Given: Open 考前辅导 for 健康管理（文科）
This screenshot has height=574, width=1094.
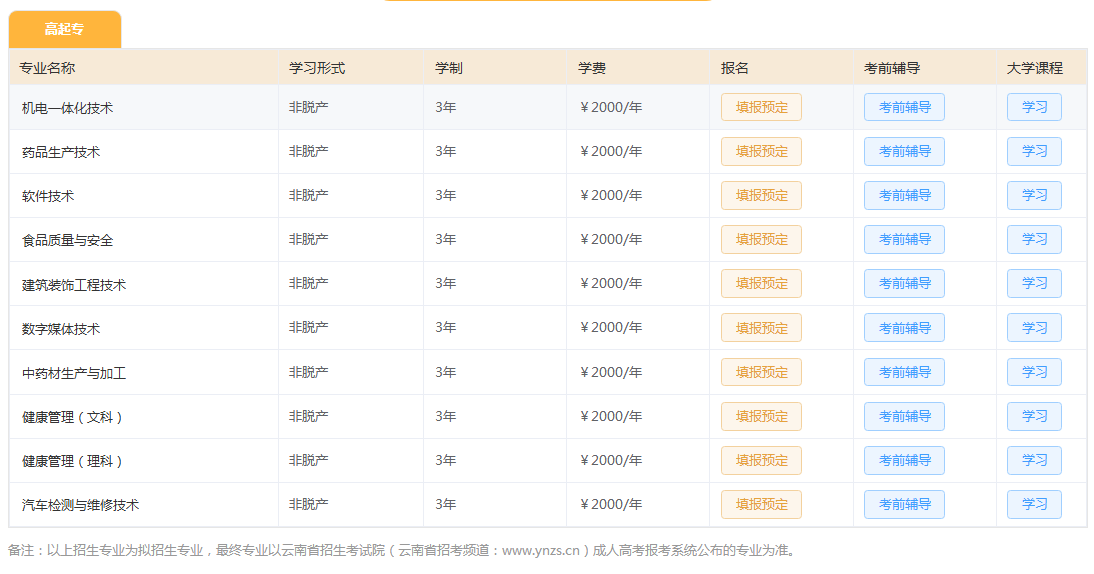Looking at the screenshot, I should click(904, 416).
